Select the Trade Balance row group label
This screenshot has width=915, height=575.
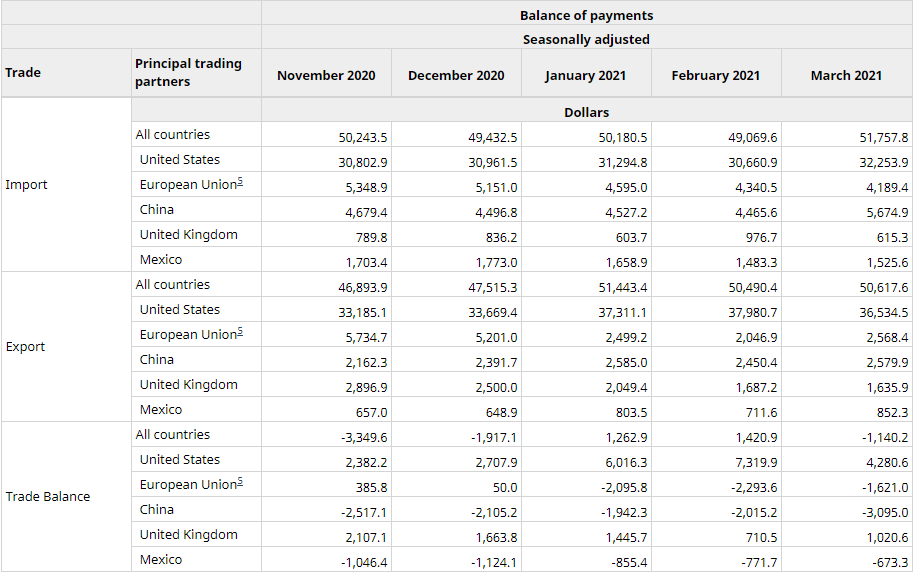pos(48,496)
